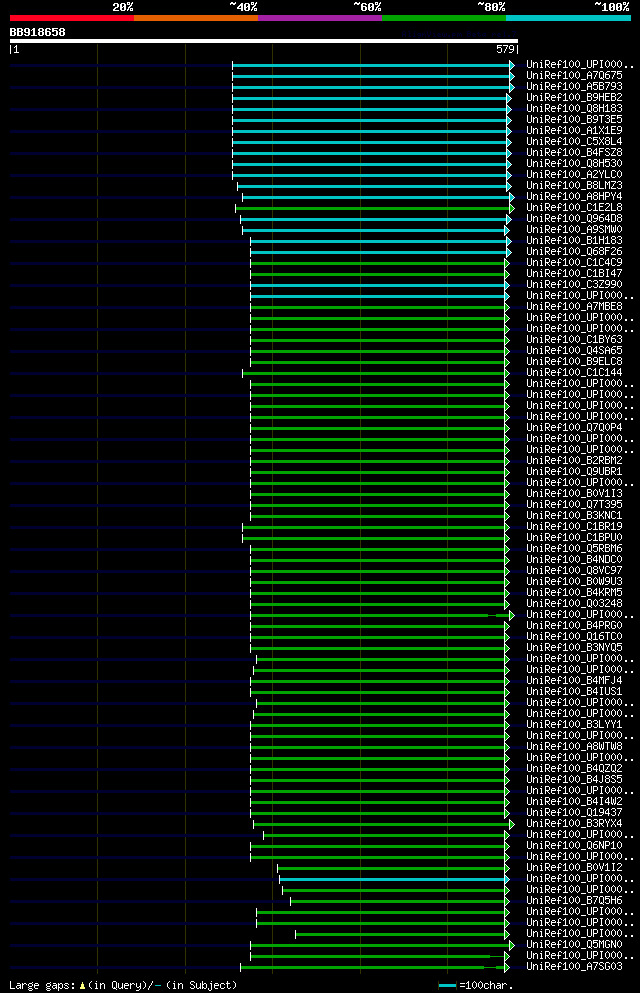
Task: Select UniRef100_B8LMZ3 label
Action: pos(574,186)
